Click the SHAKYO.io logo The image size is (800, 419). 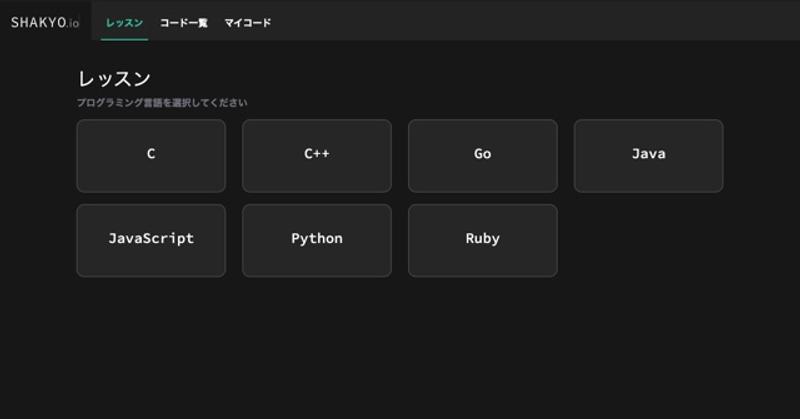40,22
